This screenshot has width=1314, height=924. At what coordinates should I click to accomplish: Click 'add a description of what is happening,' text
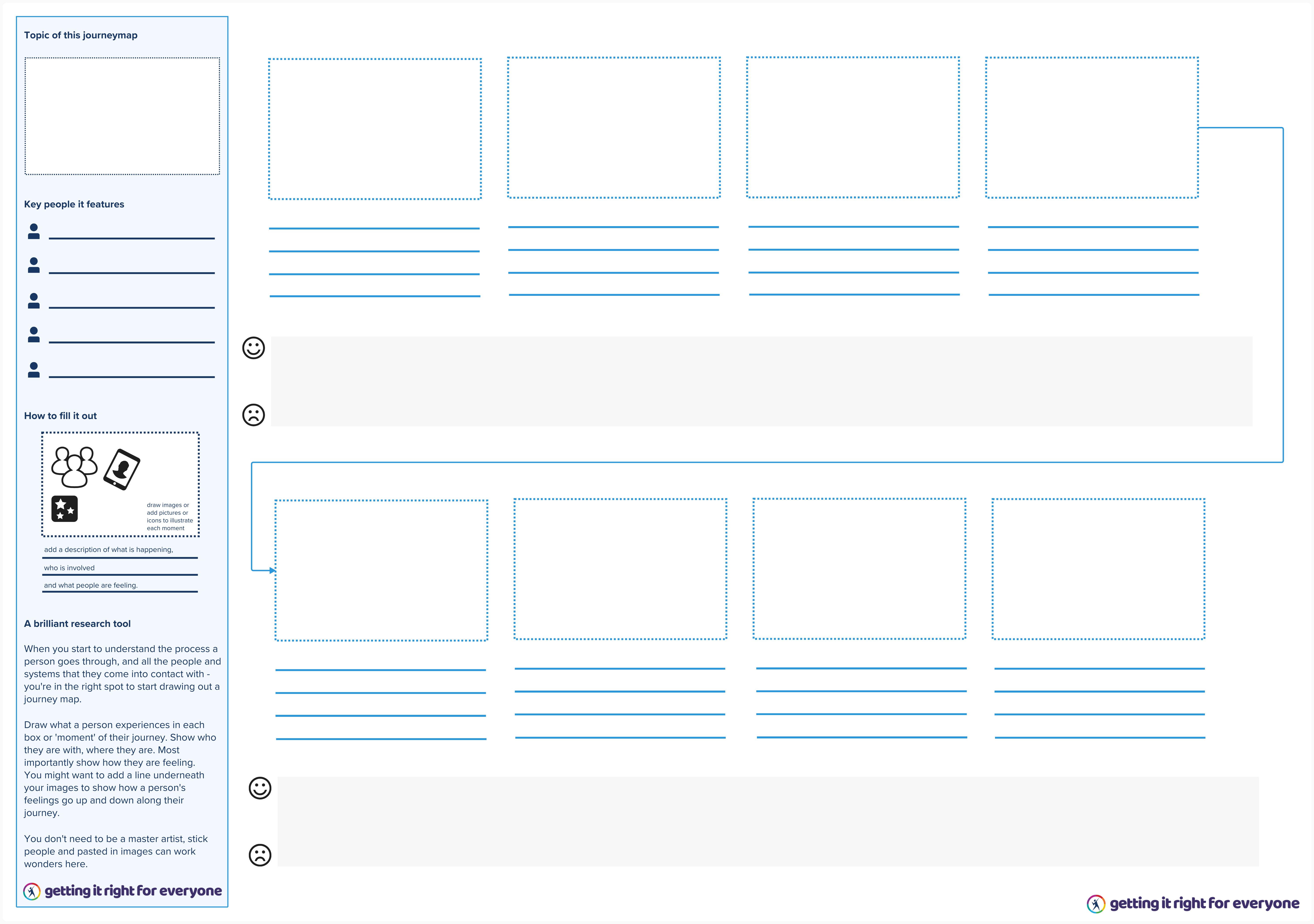108,550
